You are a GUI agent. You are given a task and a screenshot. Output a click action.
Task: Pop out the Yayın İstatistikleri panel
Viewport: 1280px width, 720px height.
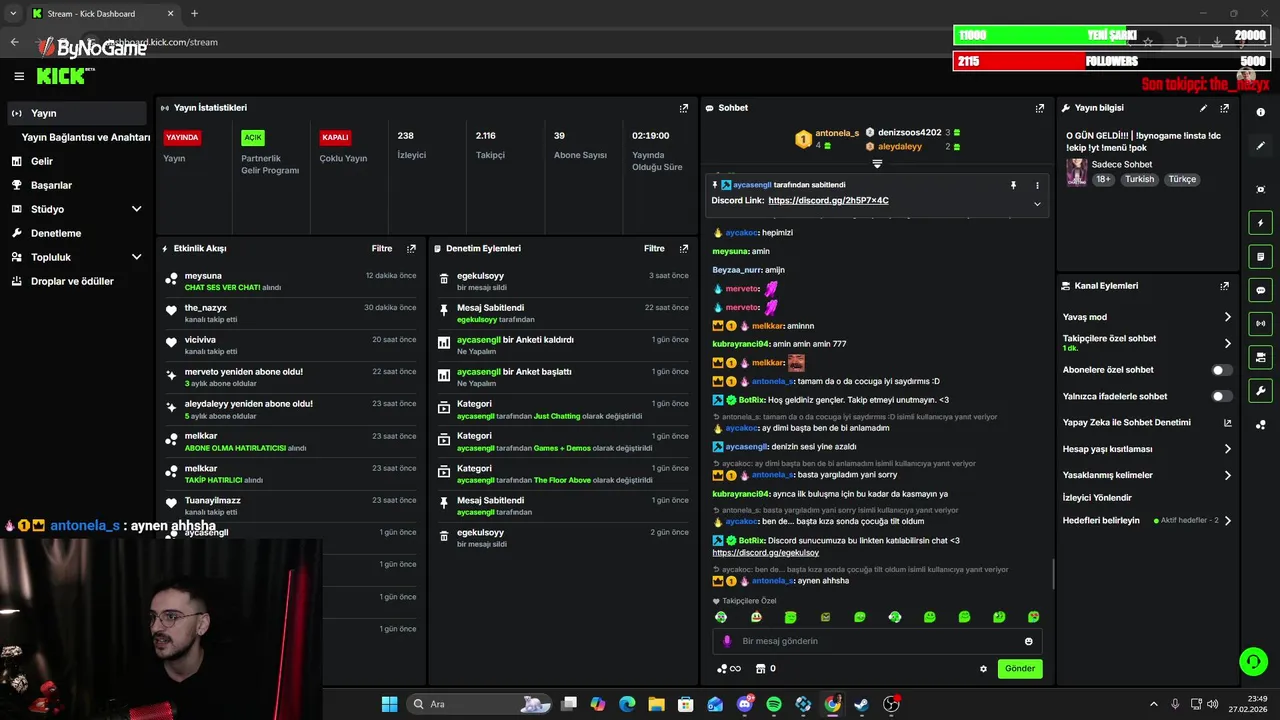[684, 108]
